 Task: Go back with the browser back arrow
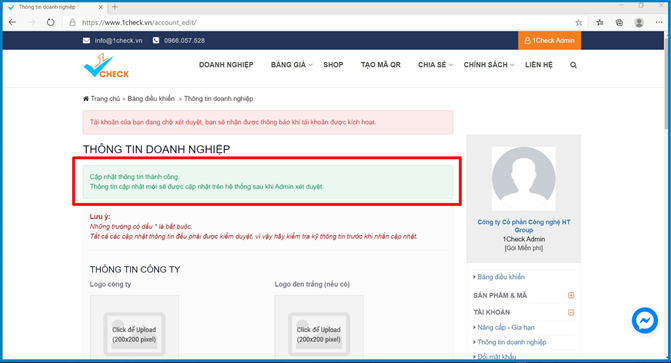click(12, 22)
